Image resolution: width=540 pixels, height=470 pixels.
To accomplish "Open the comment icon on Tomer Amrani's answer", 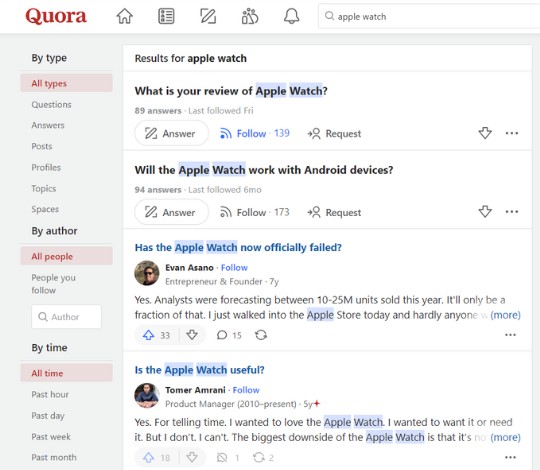I will click(222, 458).
